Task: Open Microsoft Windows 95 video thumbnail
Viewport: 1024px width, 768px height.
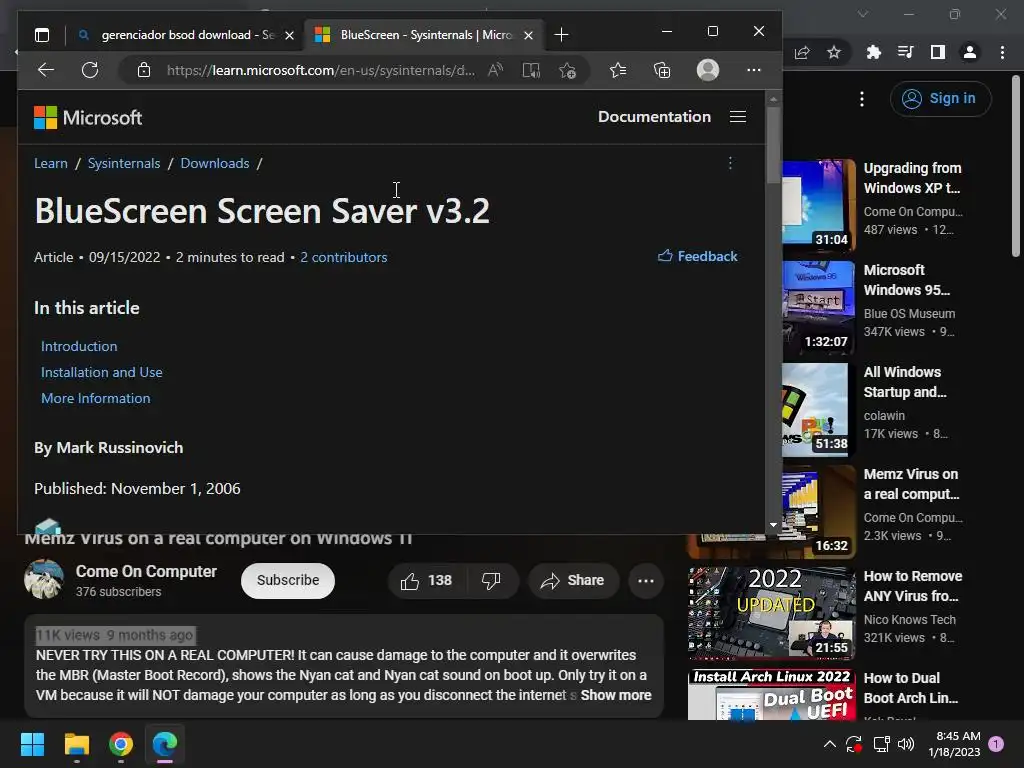Action: pyautogui.click(x=819, y=306)
